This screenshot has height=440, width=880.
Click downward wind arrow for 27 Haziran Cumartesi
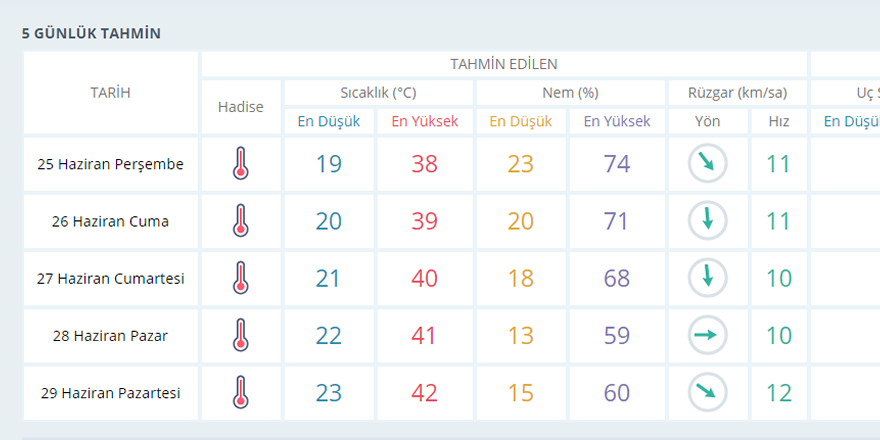point(708,278)
